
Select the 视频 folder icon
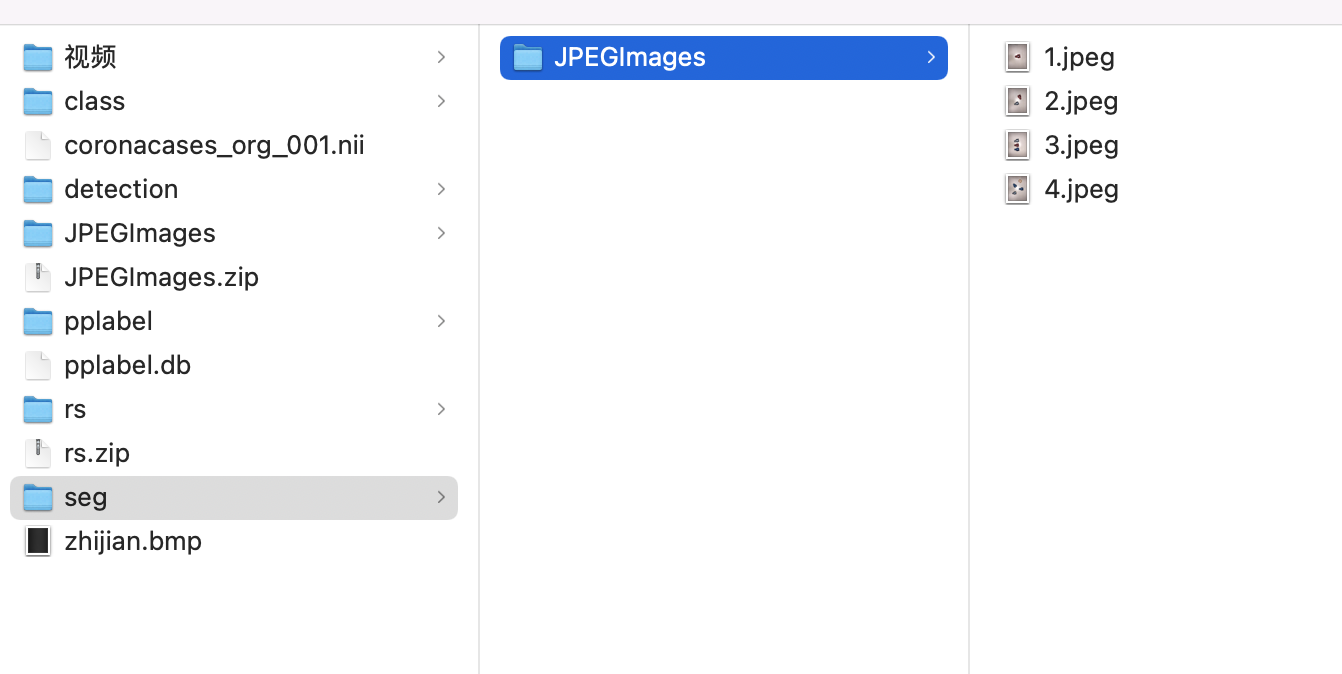(38, 58)
